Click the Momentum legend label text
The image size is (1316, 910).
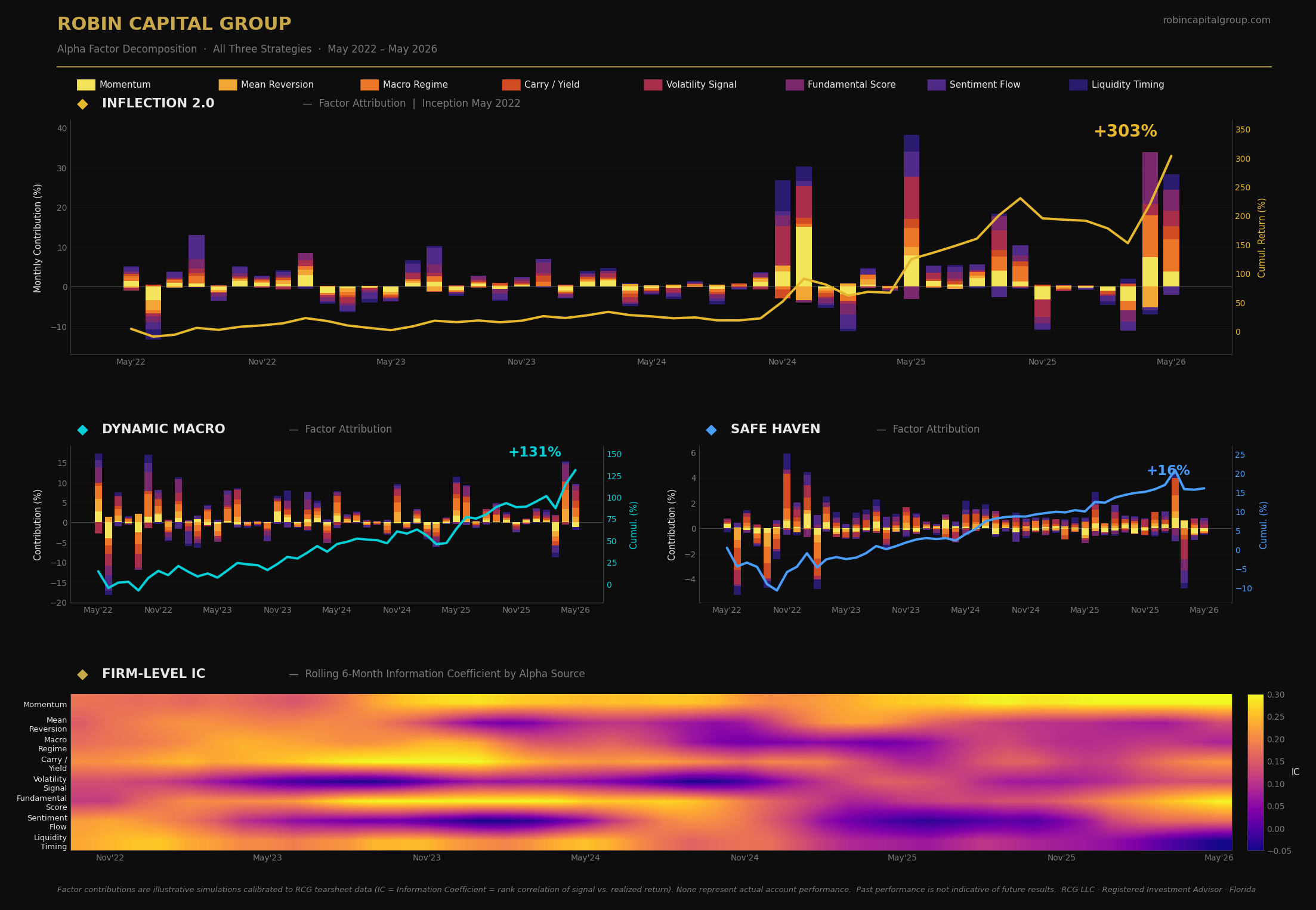click(125, 85)
